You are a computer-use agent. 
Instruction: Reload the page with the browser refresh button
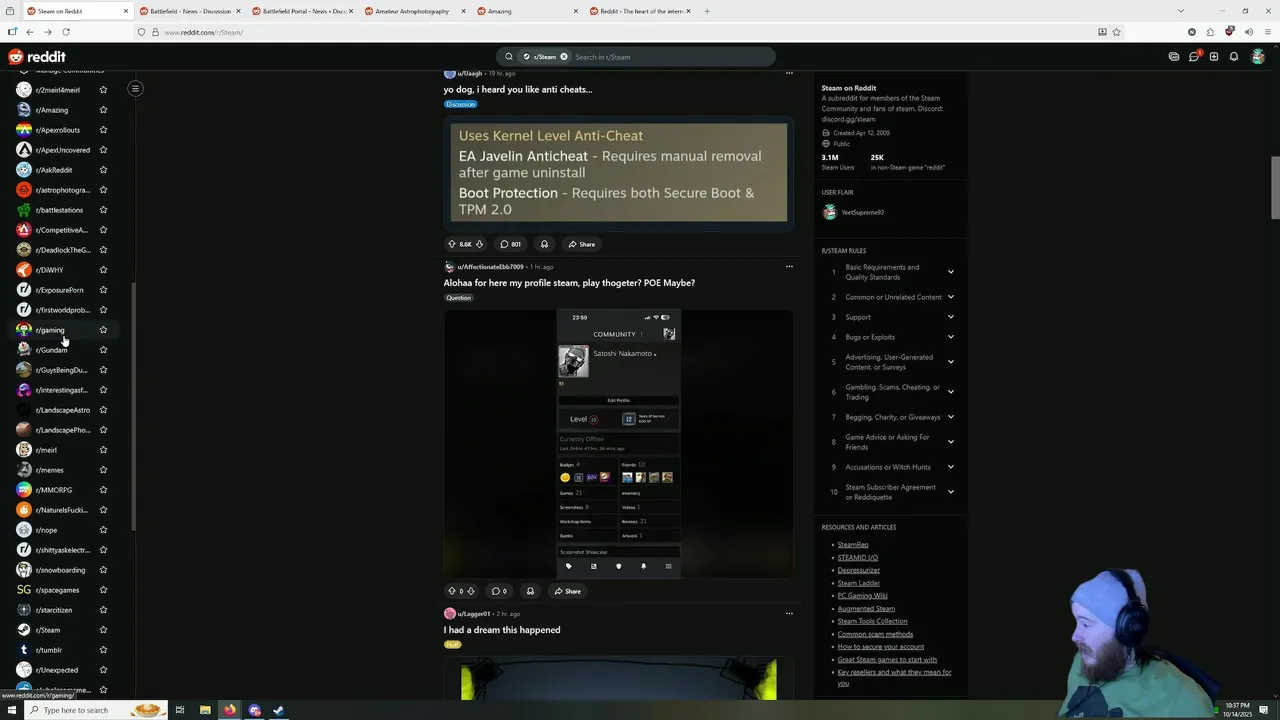[x=66, y=32]
